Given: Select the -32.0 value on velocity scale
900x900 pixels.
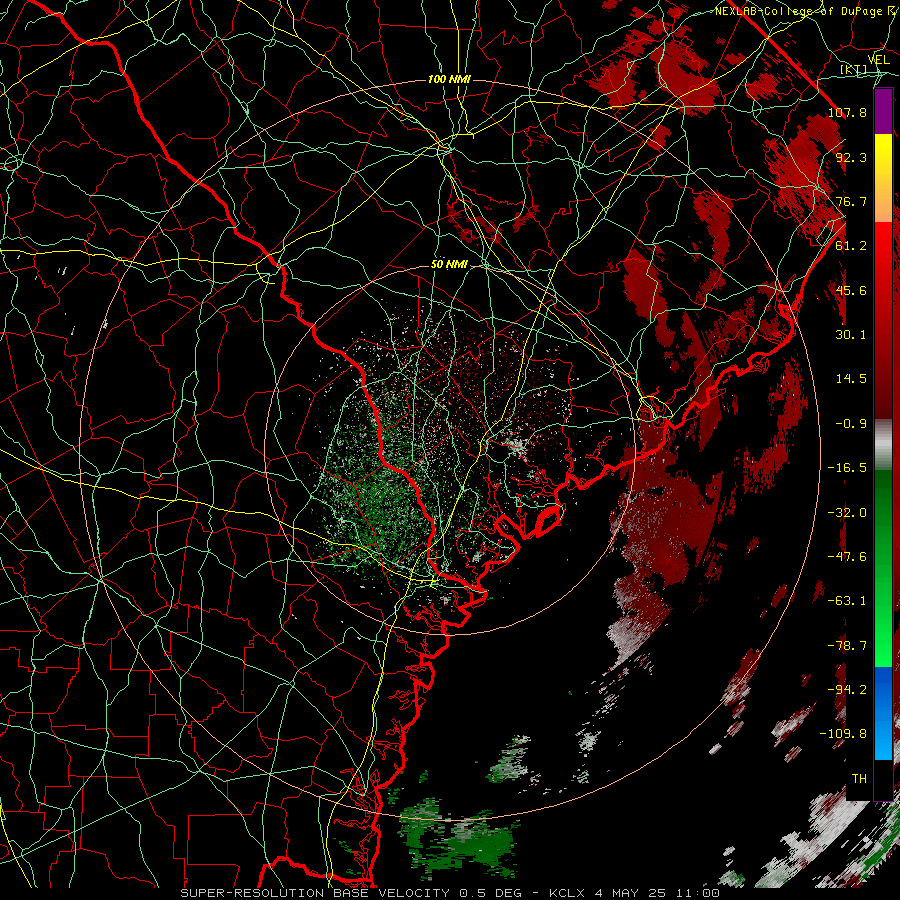Looking at the screenshot, I should 847,513.
